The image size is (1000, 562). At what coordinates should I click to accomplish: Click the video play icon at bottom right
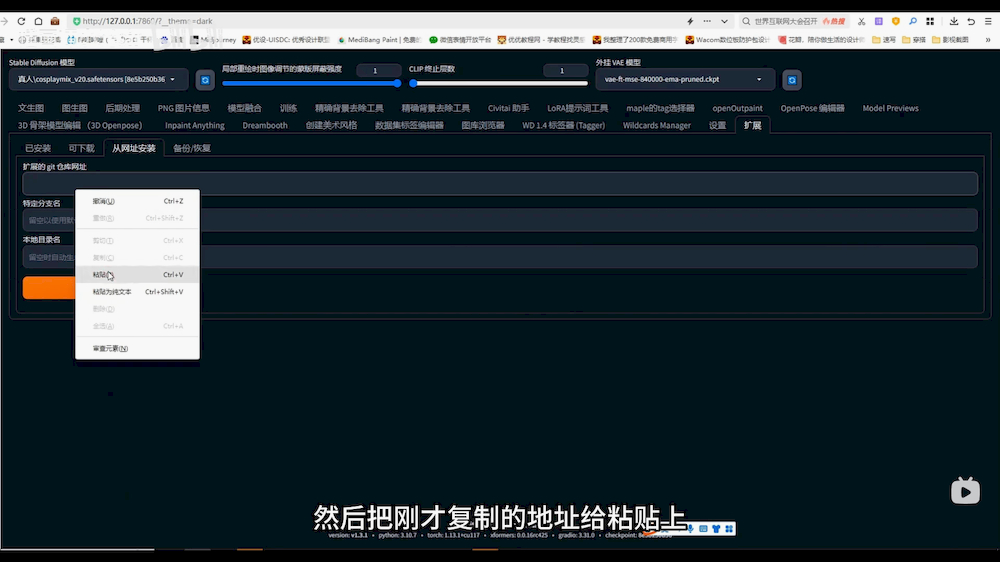(x=965, y=490)
